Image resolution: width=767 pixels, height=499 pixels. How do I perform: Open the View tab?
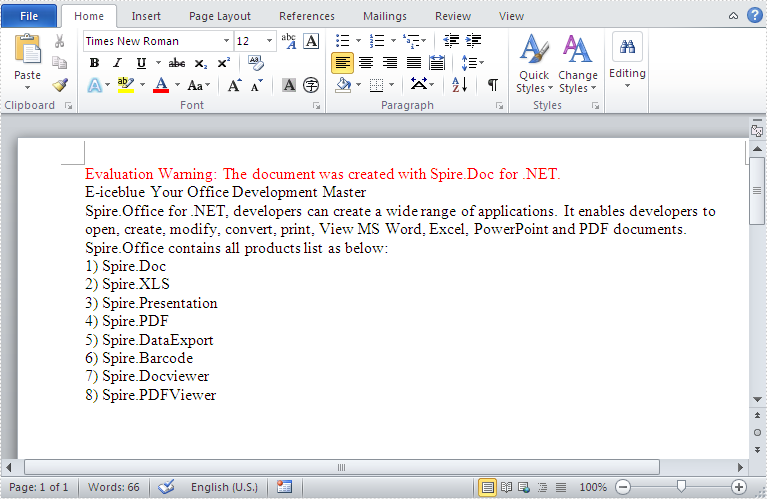pos(511,16)
